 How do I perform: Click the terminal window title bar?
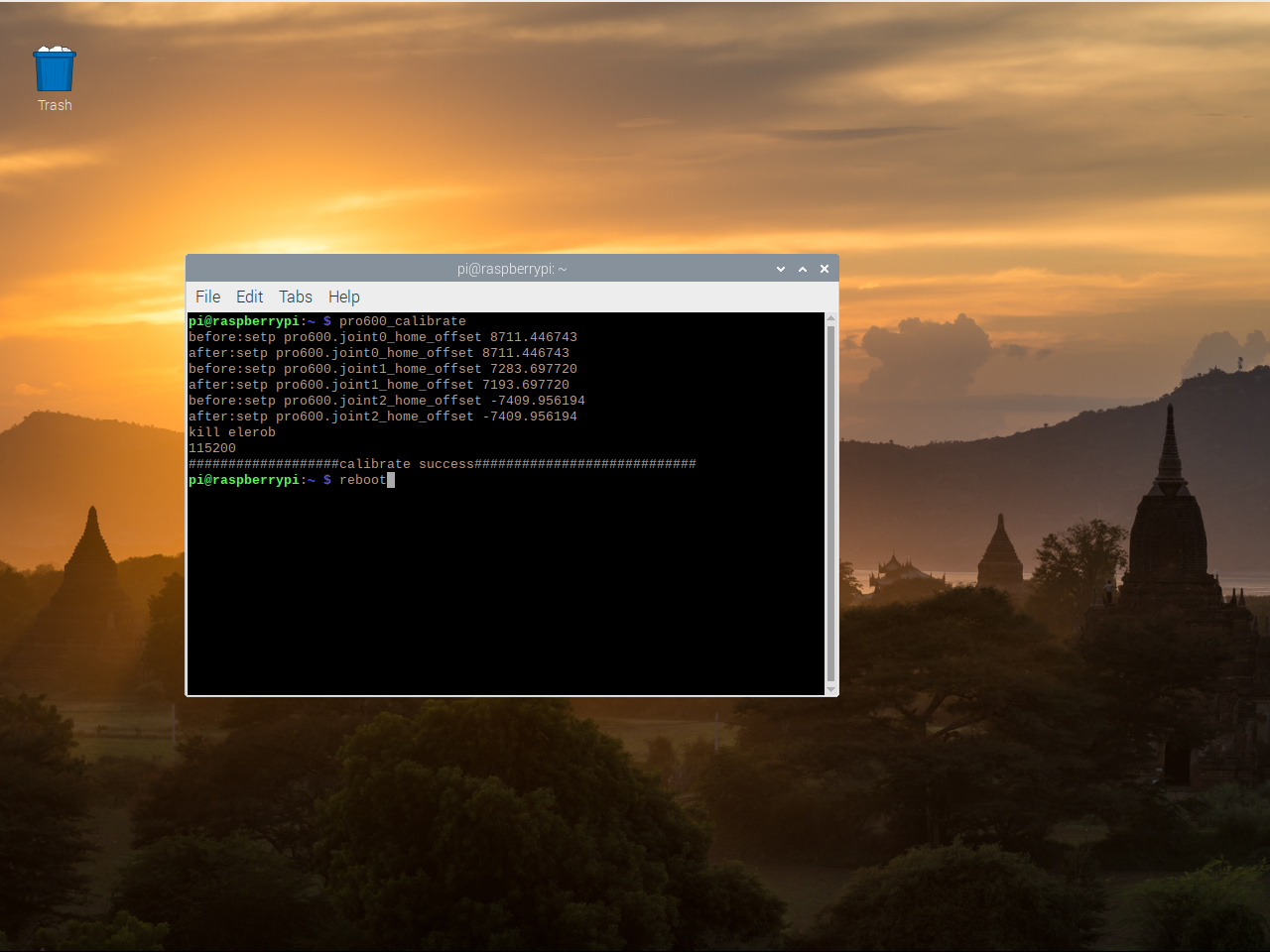tap(512, 268)
